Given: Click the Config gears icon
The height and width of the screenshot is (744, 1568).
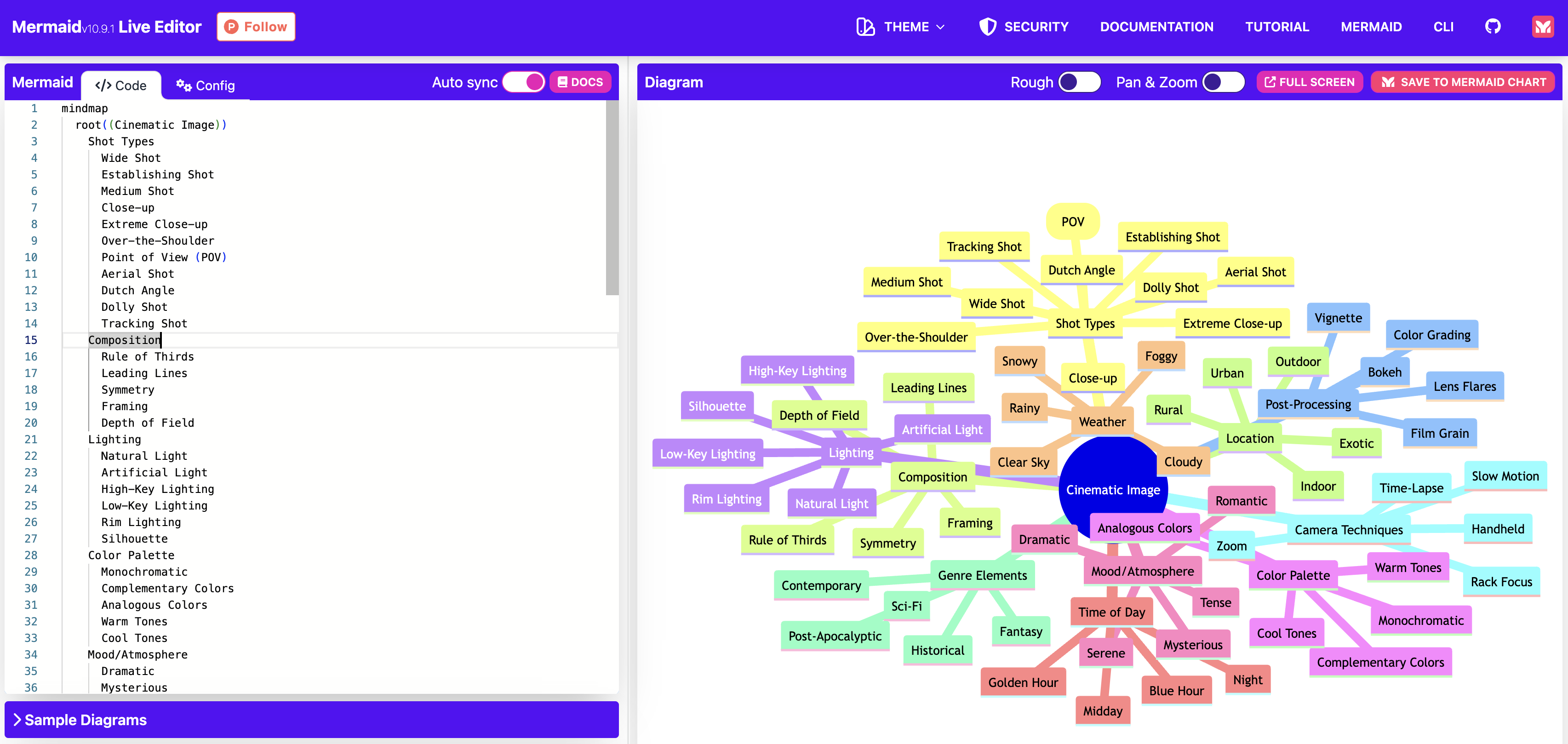Looking at the screenshot, I should point(183,85).
